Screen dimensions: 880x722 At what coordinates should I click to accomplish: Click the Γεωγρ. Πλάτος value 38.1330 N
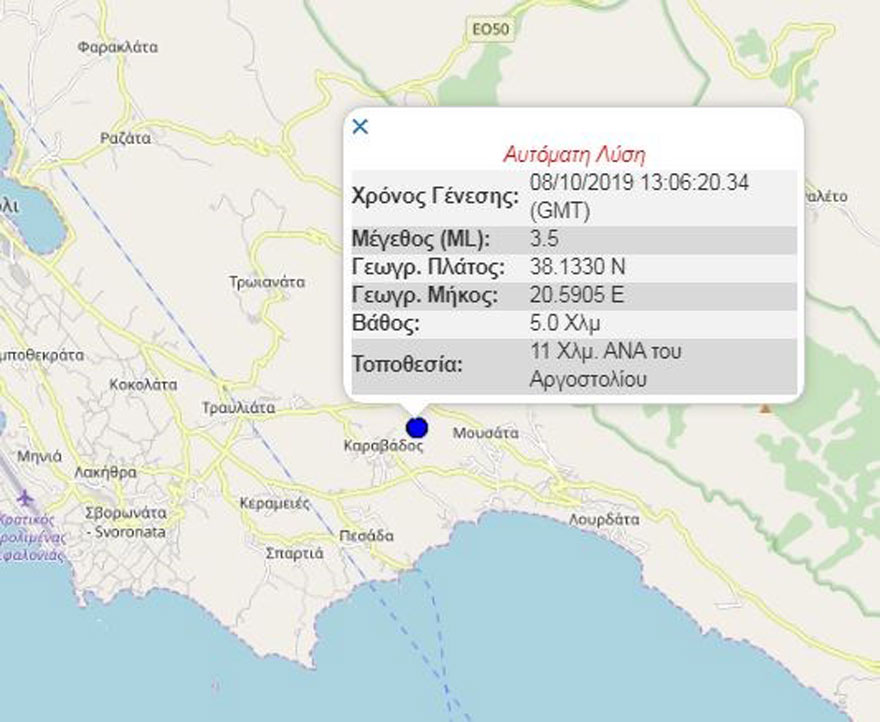[x=576, y=268]
